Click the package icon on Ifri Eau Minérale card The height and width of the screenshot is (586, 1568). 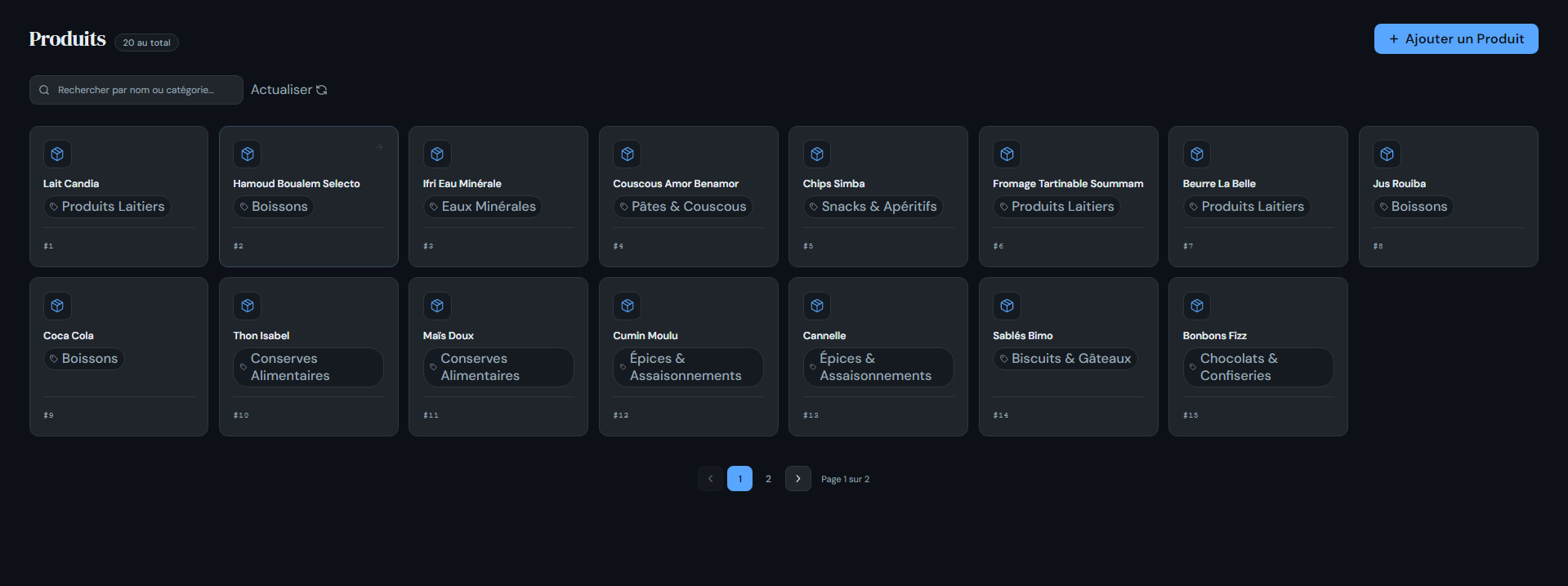click(x=437, y=154)
